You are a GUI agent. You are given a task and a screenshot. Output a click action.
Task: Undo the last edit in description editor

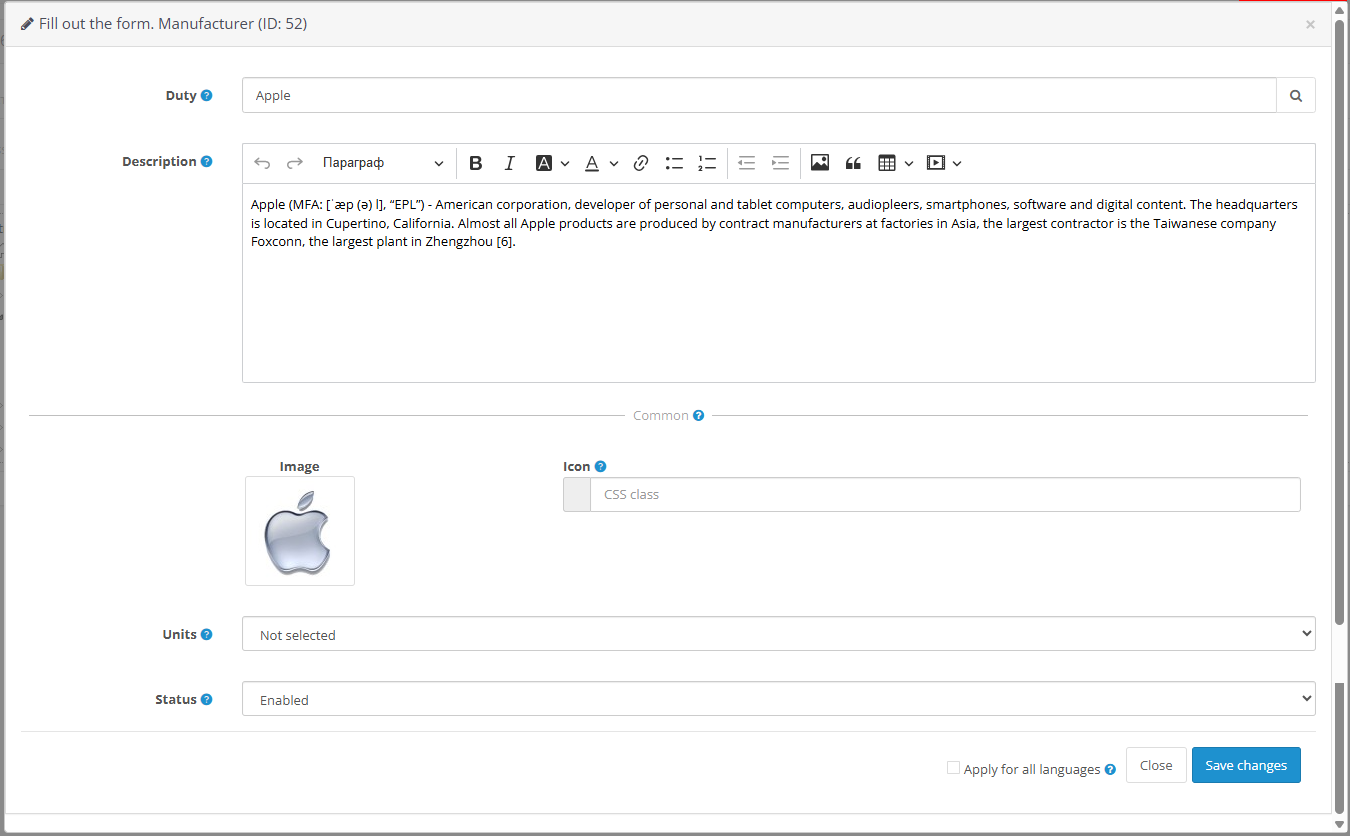[x=262, y=163]
